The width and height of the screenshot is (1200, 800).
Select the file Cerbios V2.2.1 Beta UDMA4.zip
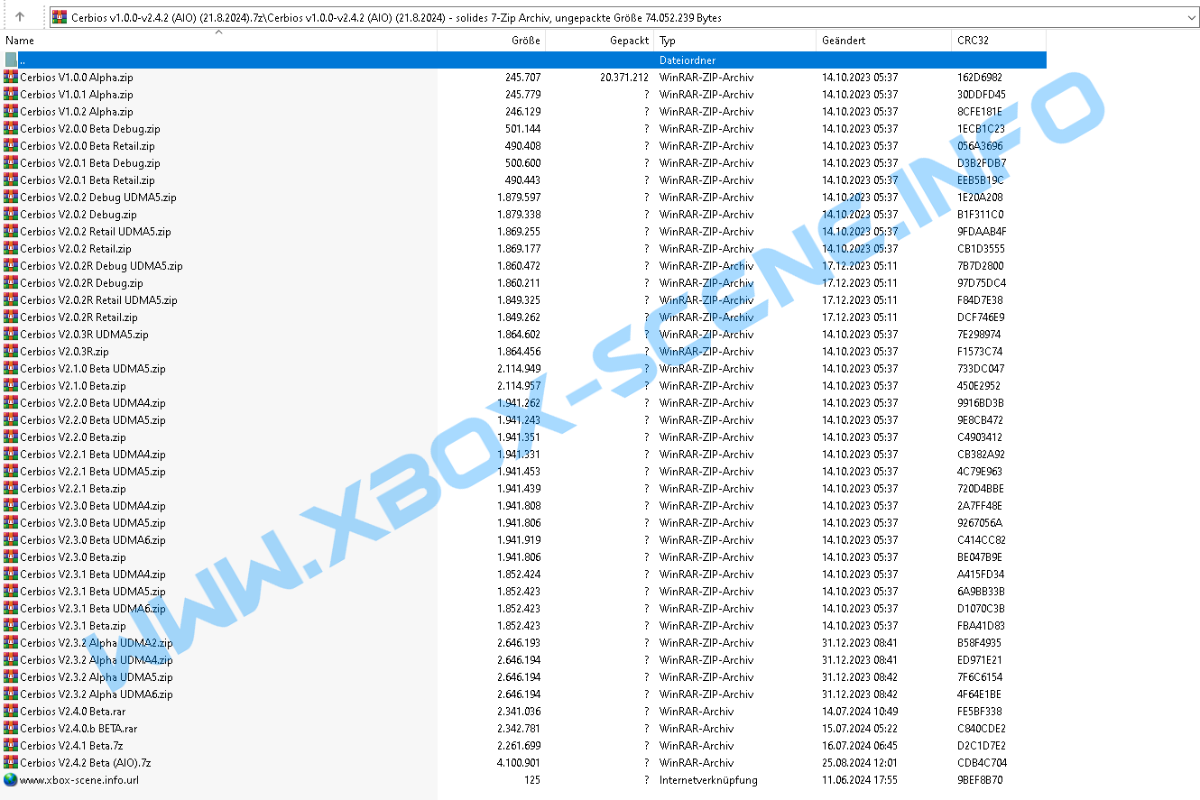[92, 454]
